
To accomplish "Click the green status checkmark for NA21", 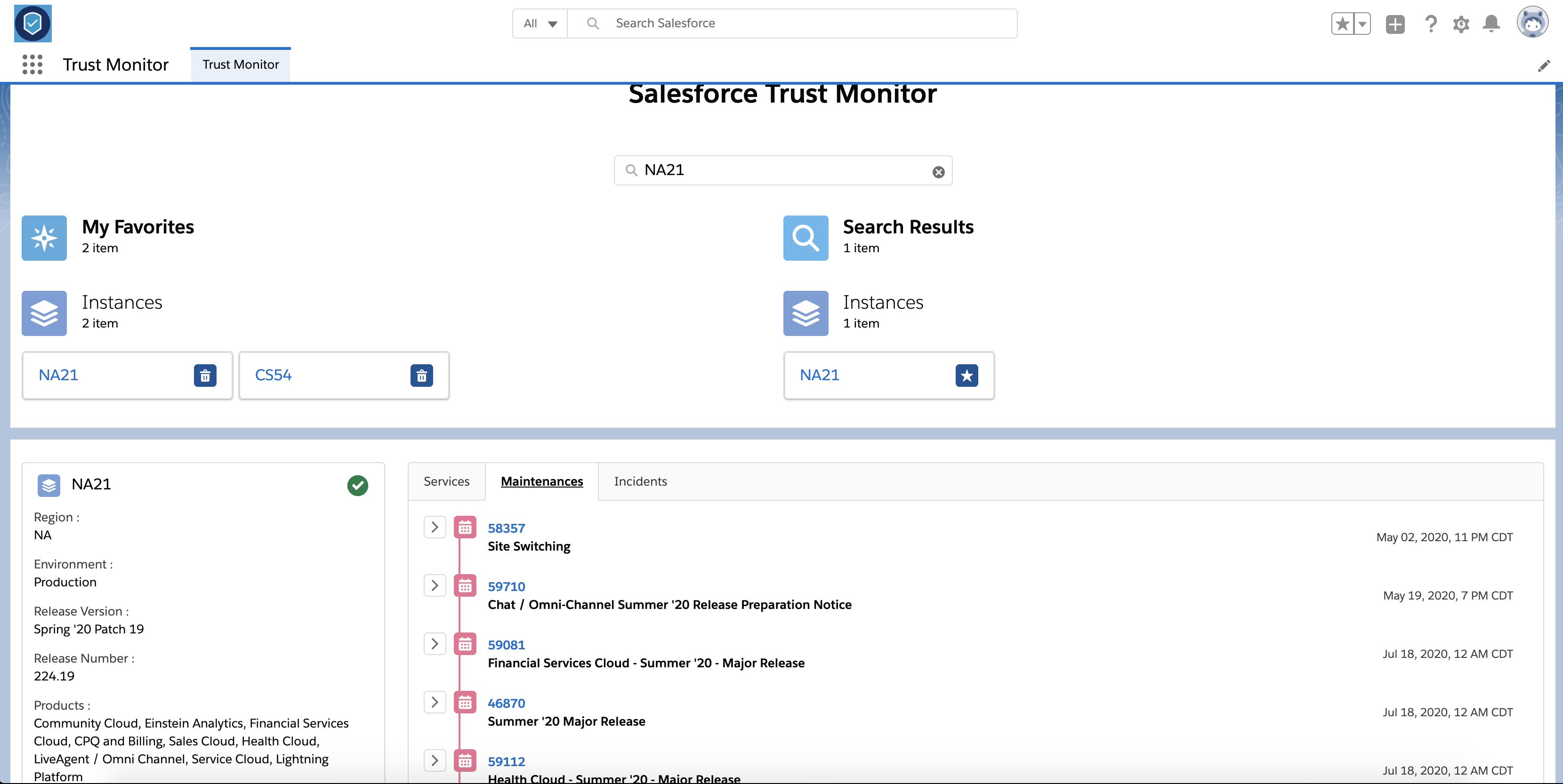I will 357,485.
